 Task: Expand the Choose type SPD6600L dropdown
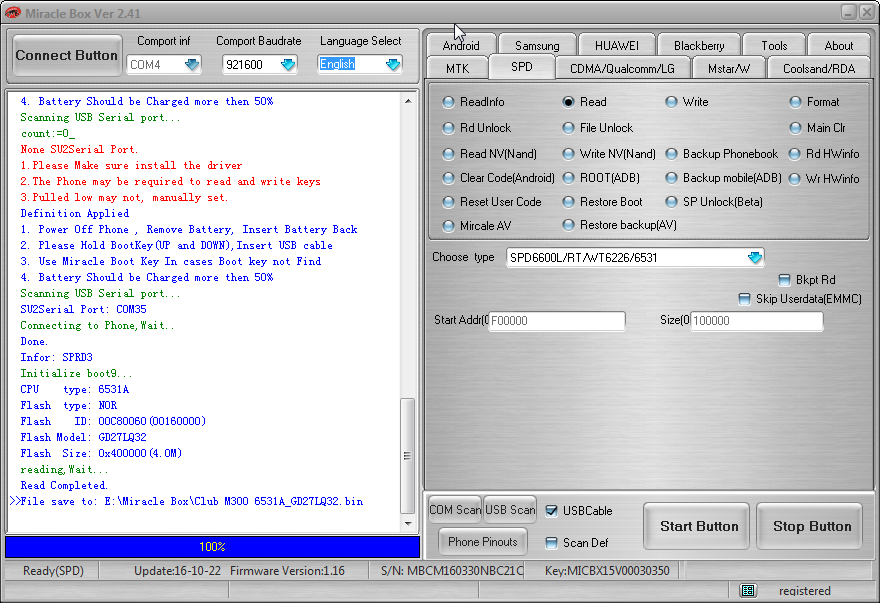[755, 258]
